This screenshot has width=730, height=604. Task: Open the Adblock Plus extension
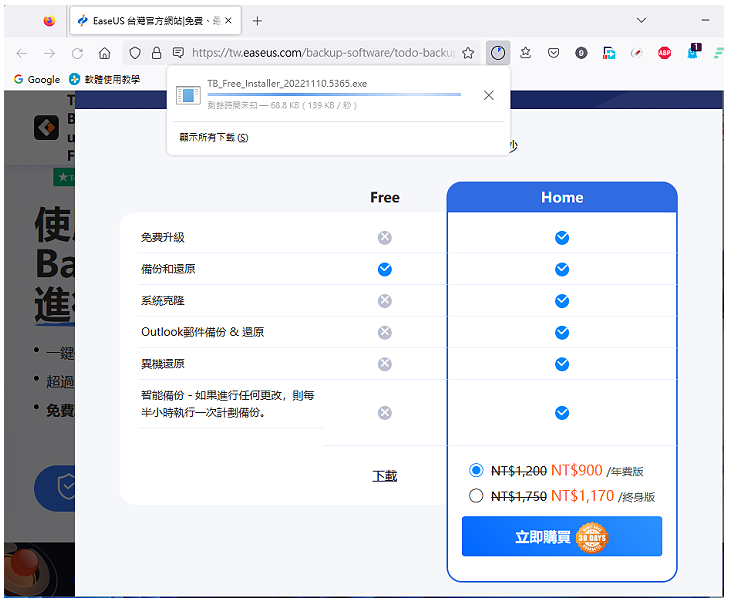click(x=664, y=53)
